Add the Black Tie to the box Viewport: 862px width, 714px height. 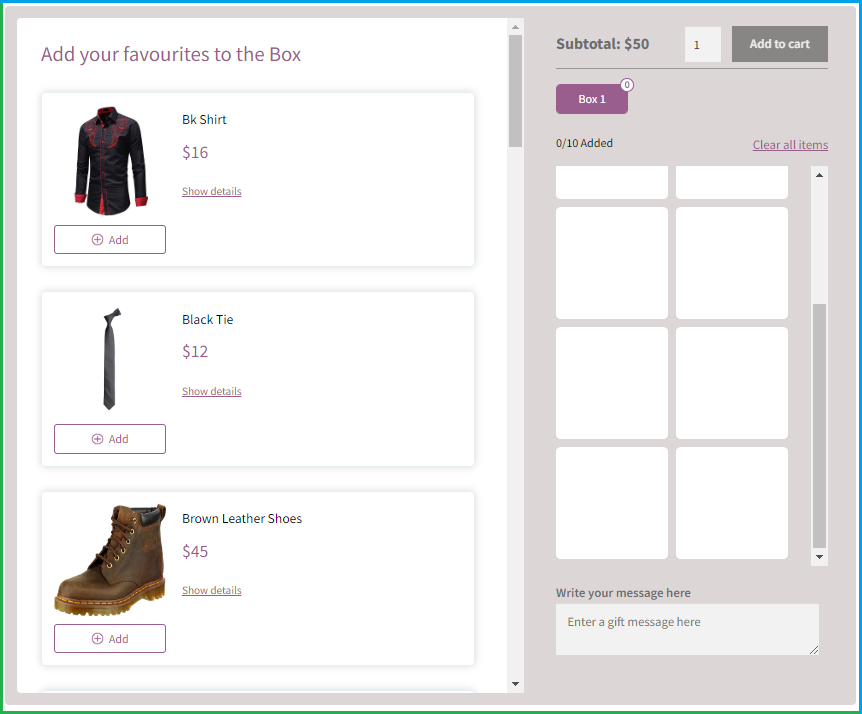pos(110,439)
